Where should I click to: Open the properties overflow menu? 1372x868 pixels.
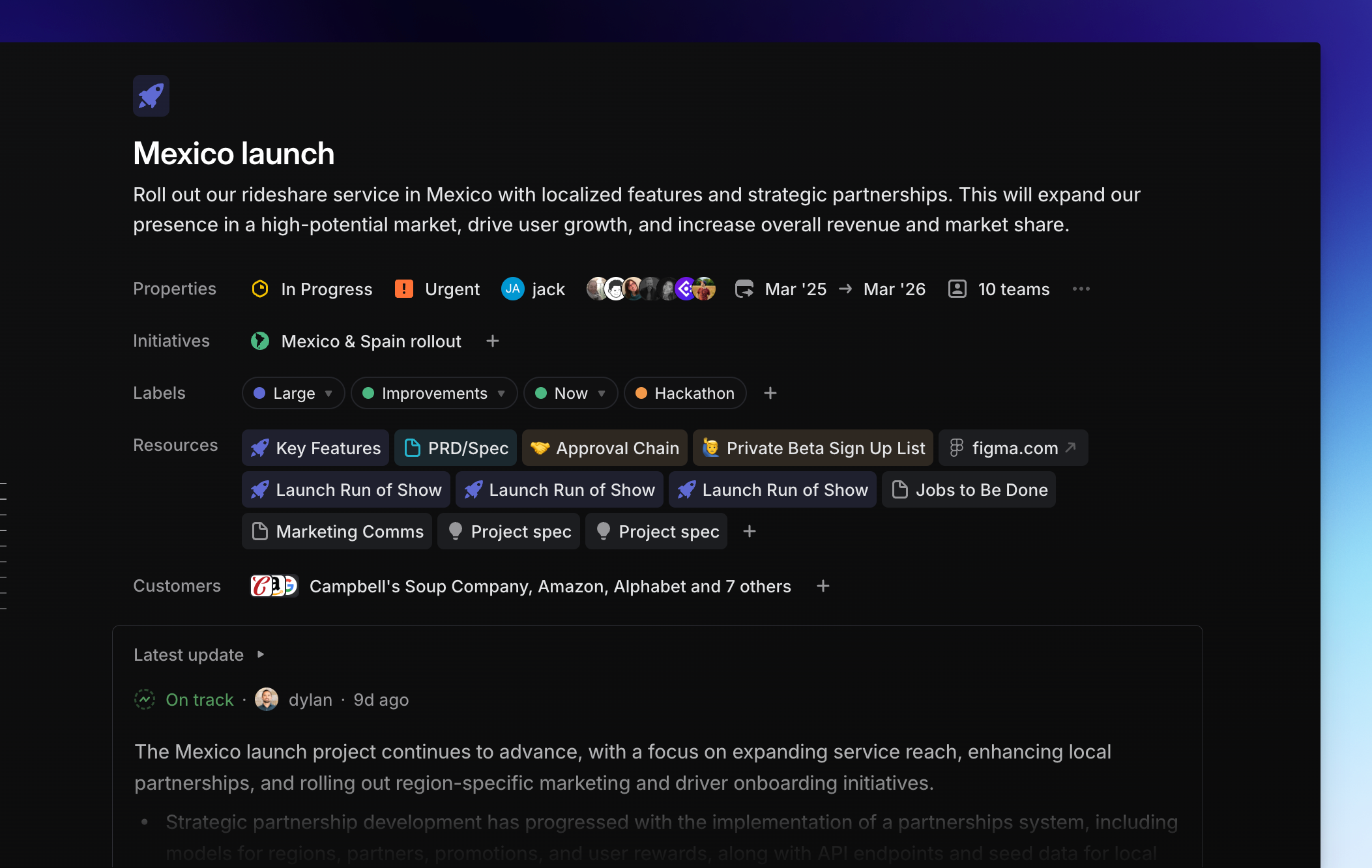[x=1081, y=289]
